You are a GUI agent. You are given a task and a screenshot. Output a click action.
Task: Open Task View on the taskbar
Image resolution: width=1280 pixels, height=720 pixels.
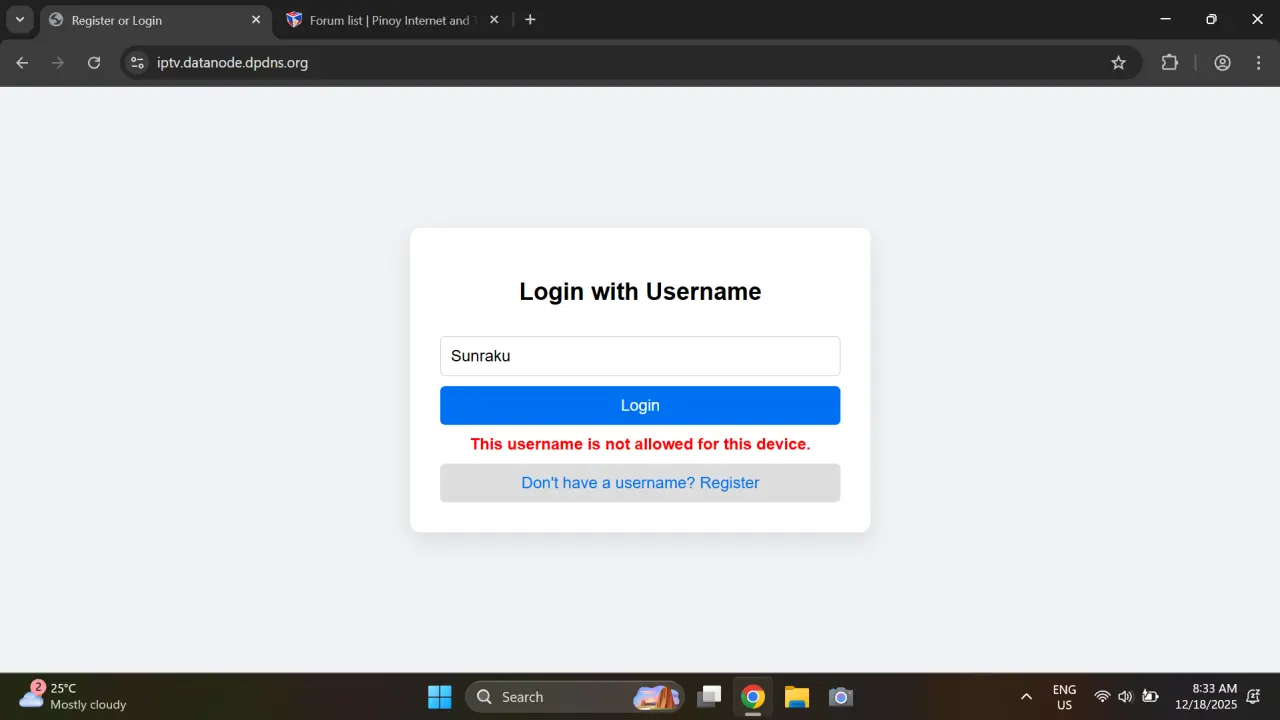[x=710, y=697]
